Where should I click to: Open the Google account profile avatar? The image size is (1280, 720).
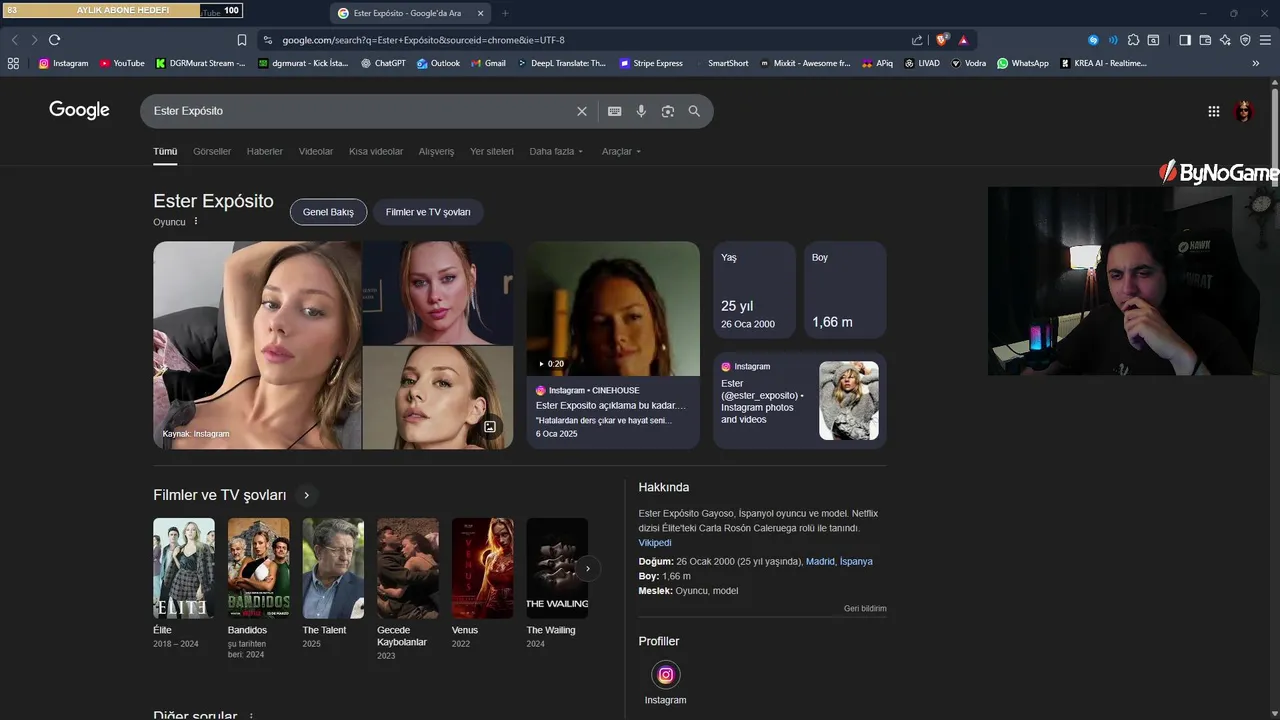(1244, 111)
